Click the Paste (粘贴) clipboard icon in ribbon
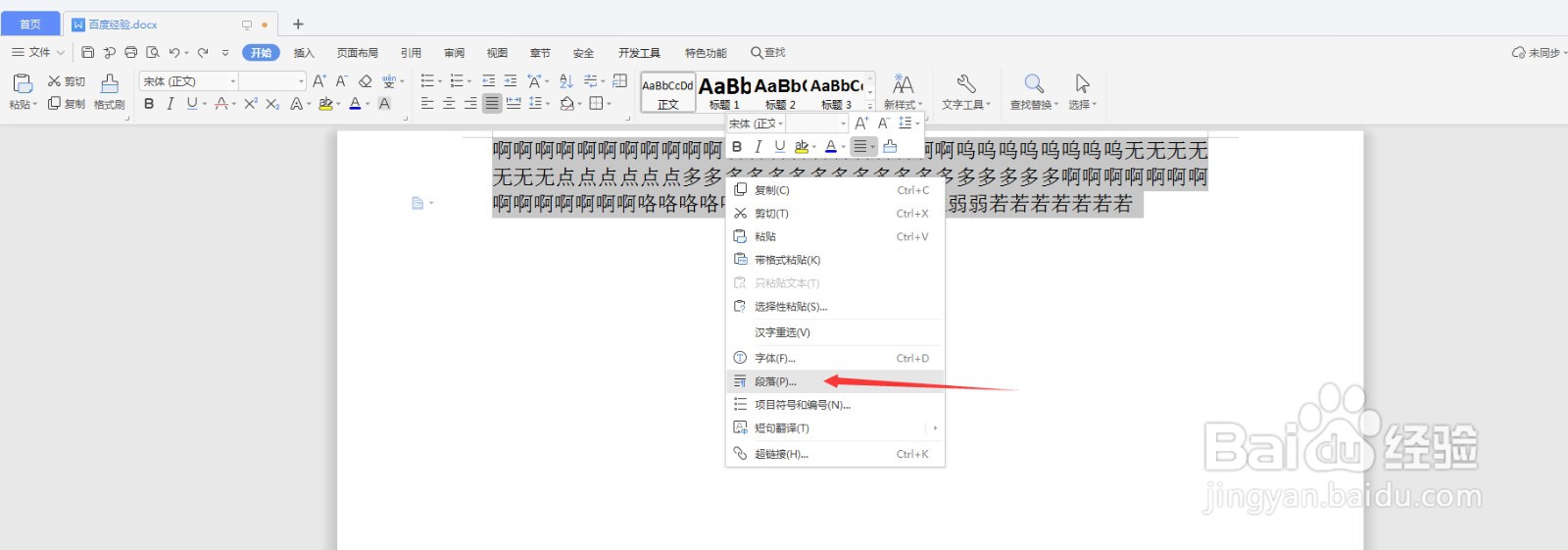 [23, 84]
